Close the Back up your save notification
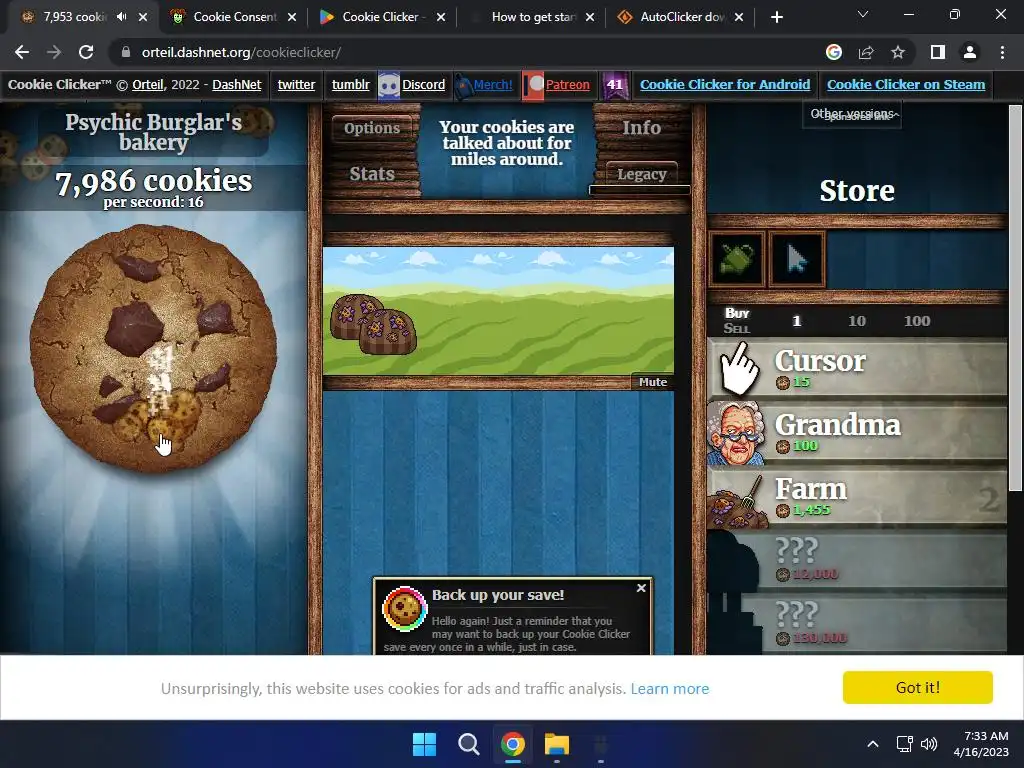Screen dimensions: 1024x768 pos(641,588)
